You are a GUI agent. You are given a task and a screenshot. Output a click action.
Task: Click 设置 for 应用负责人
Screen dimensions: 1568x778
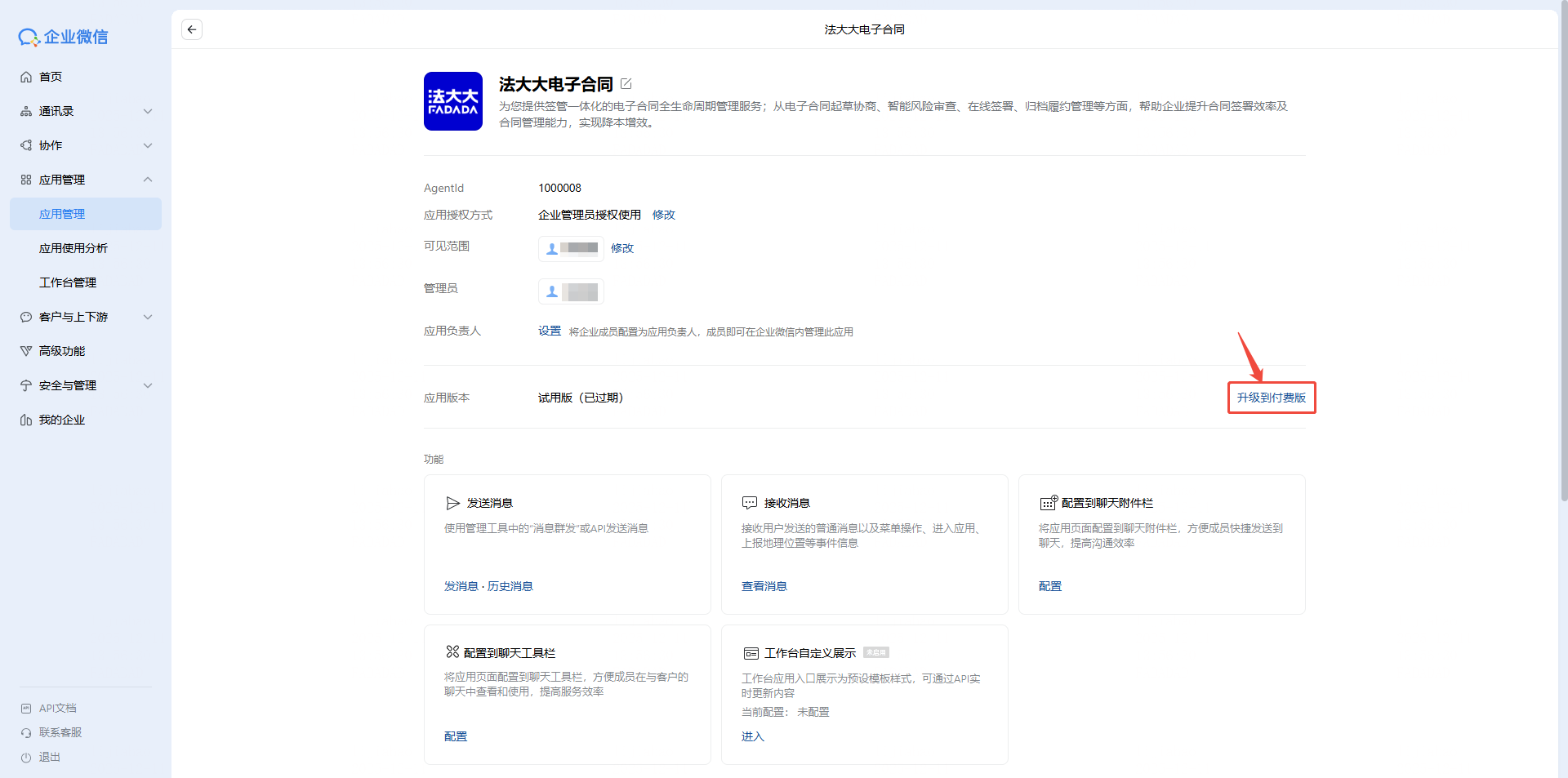coord(550,331)
